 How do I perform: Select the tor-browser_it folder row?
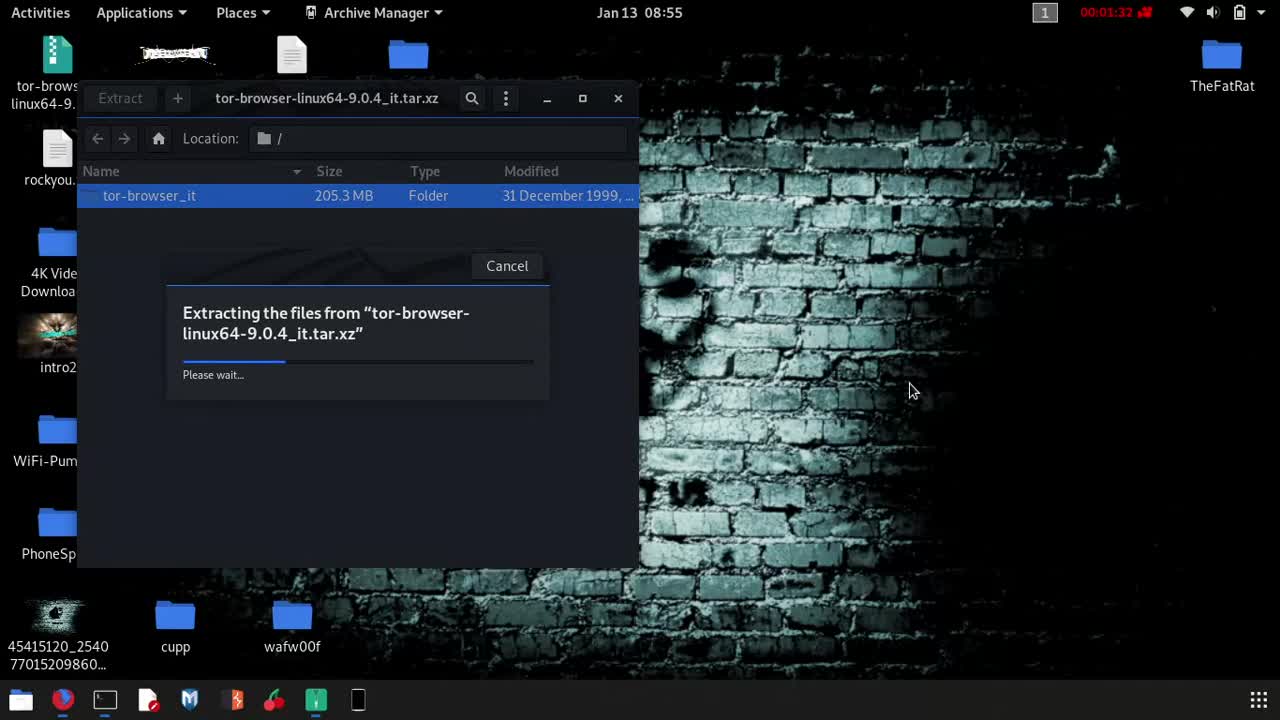357,196
